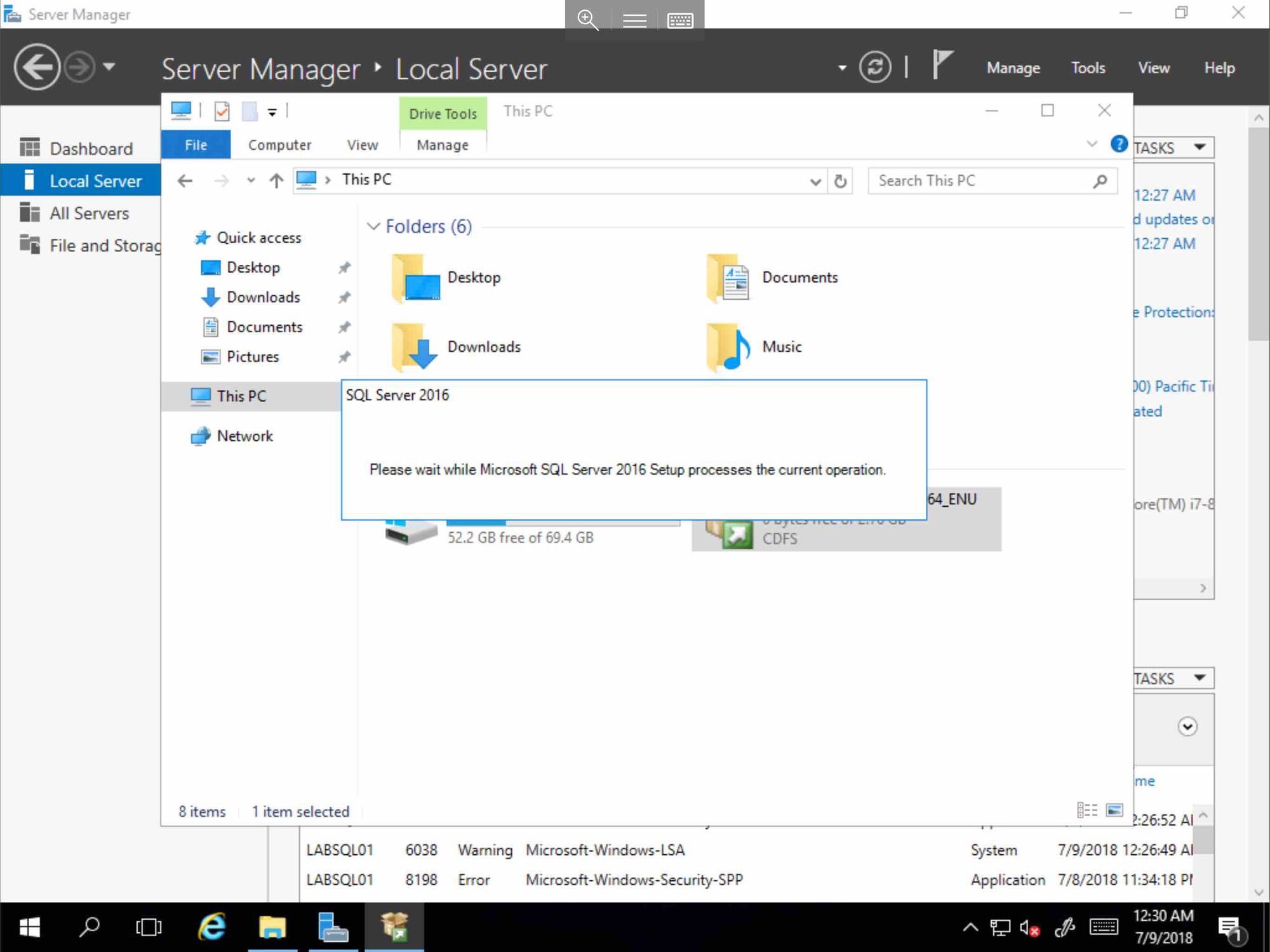This screenshot has height=952, width=1270.
Task: Click the Server Manager vertical scrollbar
Action: [1259, 234]
